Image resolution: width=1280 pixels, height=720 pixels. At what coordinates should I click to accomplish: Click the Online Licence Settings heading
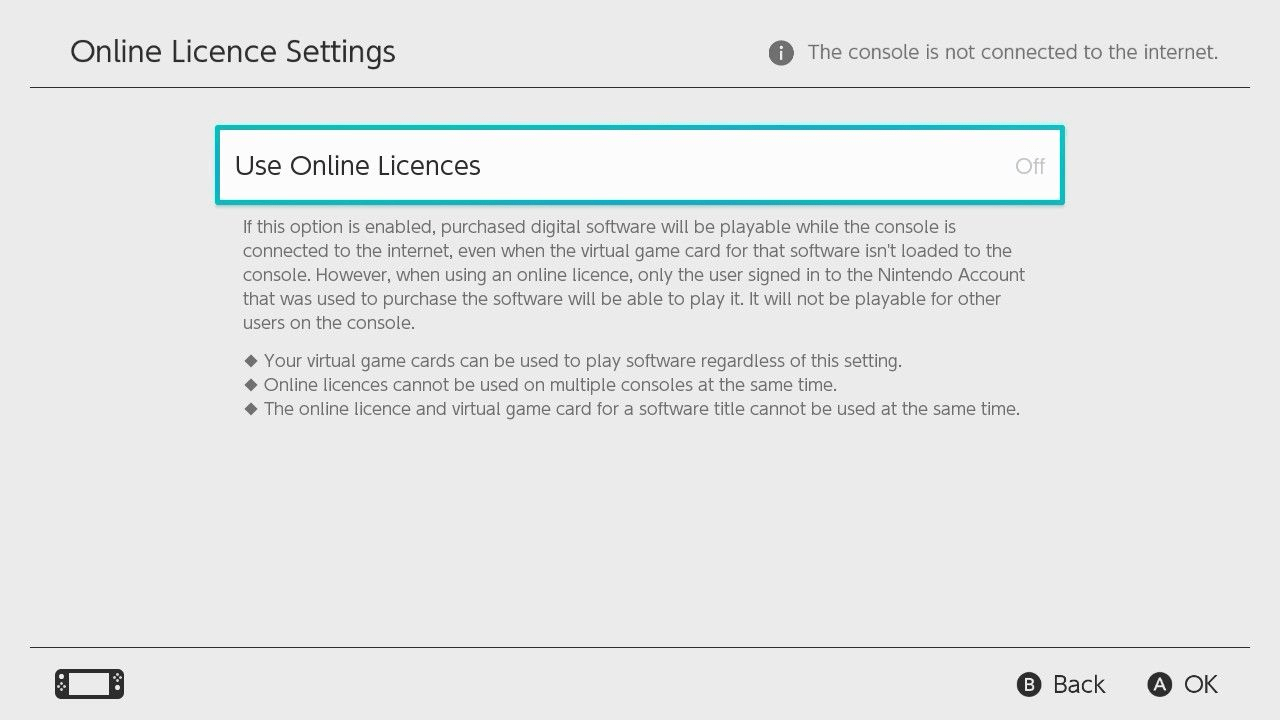233,52
